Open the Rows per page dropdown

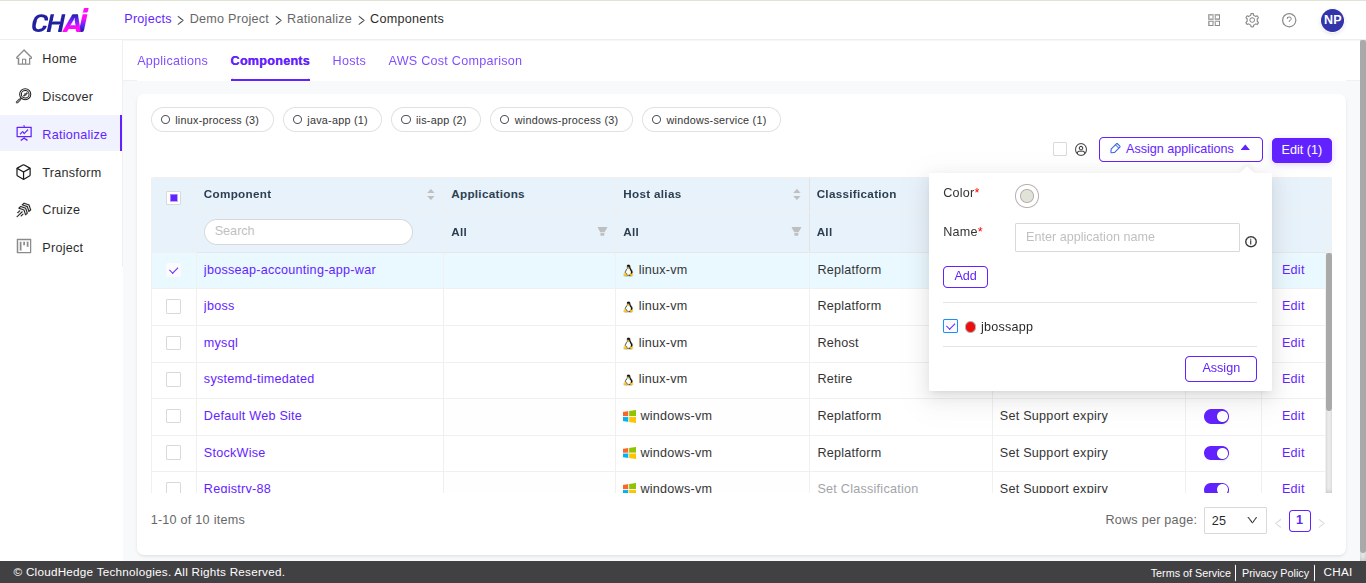(1236, 520)
